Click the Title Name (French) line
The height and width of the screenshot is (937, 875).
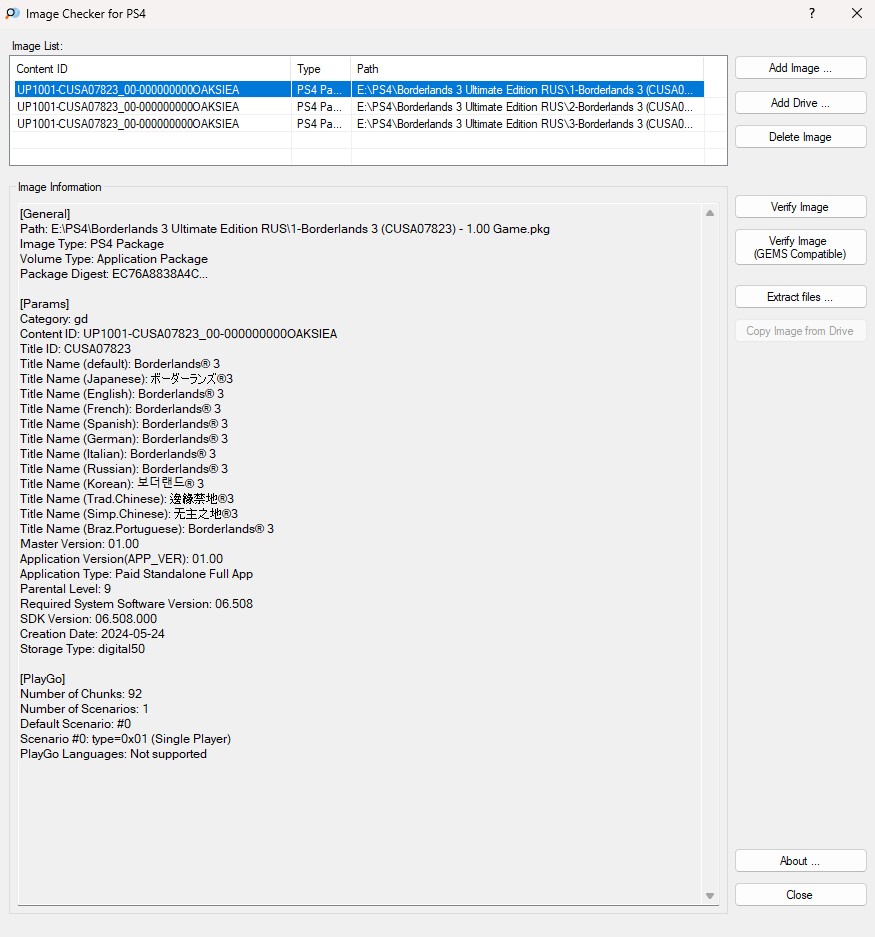click(120, 409)
